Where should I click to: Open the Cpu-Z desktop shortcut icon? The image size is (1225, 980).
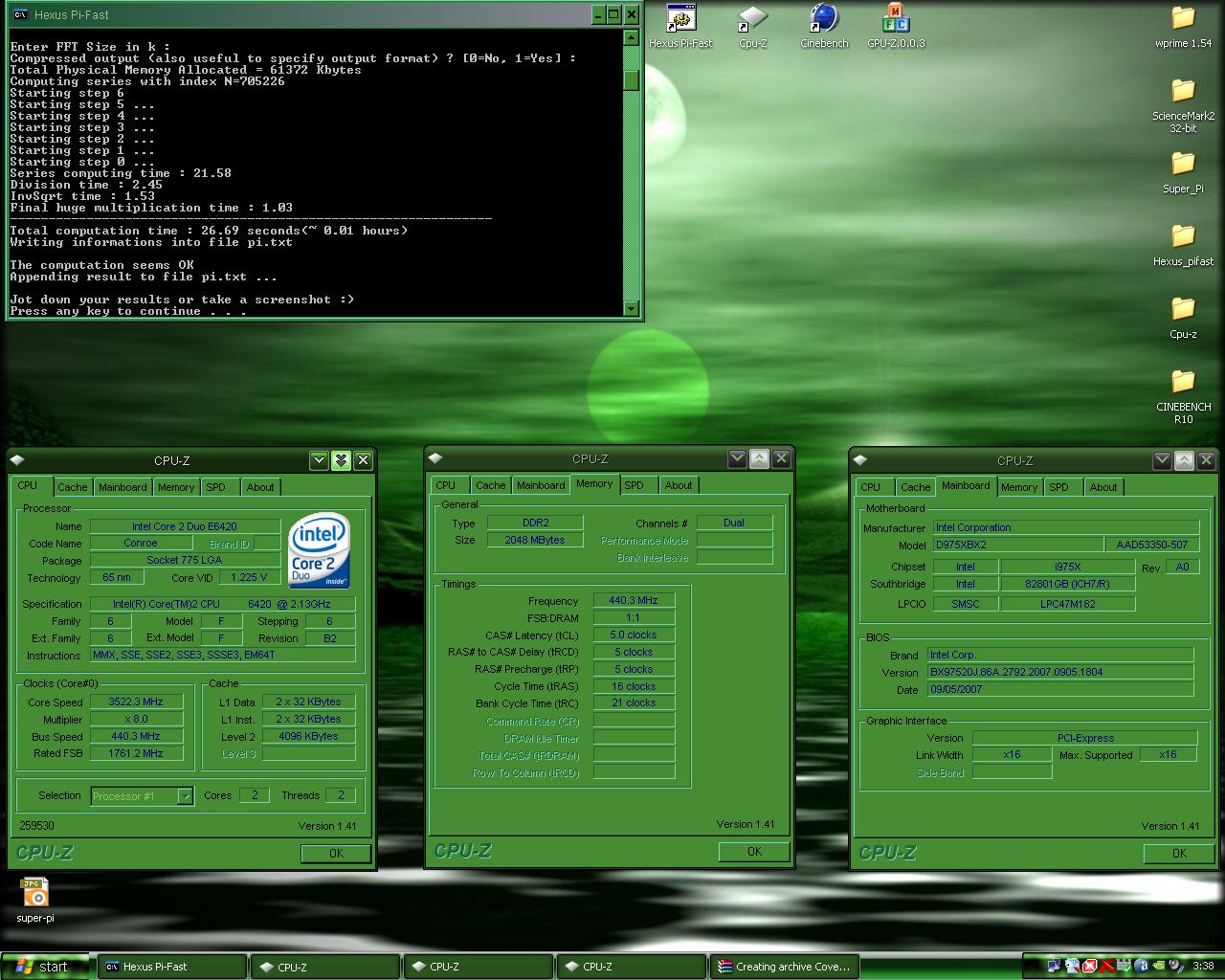click(753, 19)
